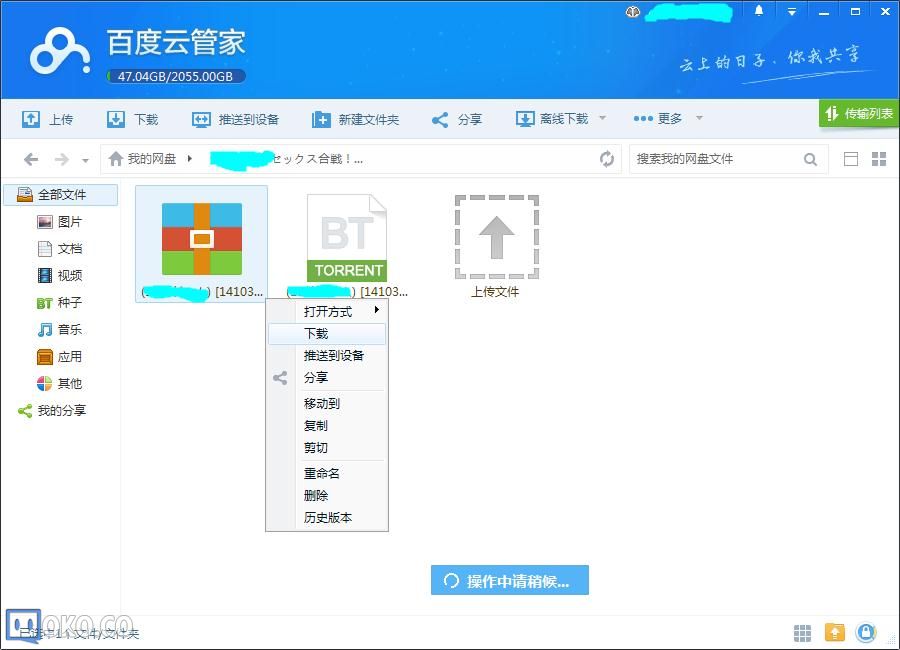Click the account avatar icon in title bar
The width and height of the screenshot is (900, 650).
[633, 11]
